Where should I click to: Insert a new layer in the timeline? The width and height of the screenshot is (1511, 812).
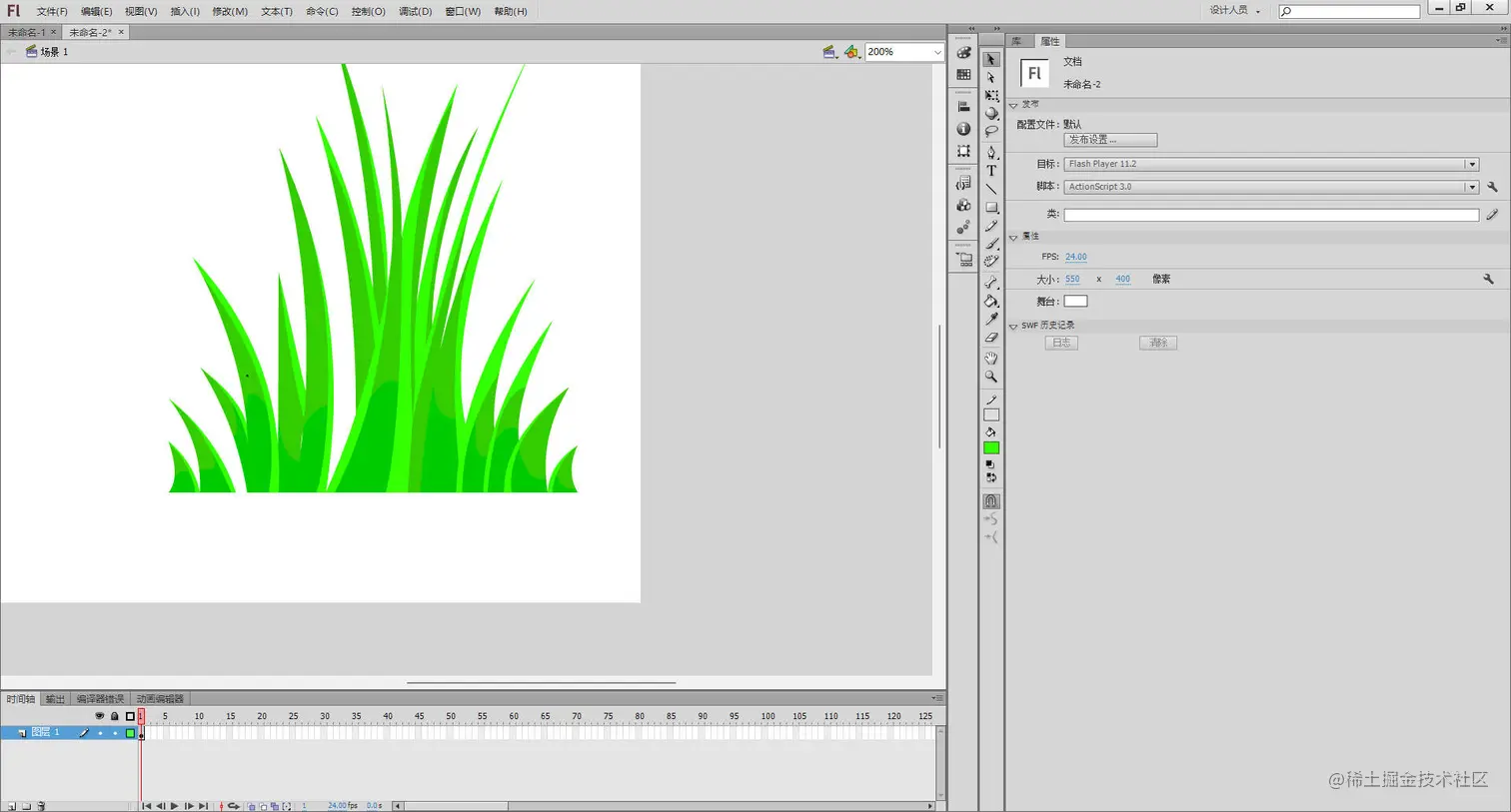14,805
